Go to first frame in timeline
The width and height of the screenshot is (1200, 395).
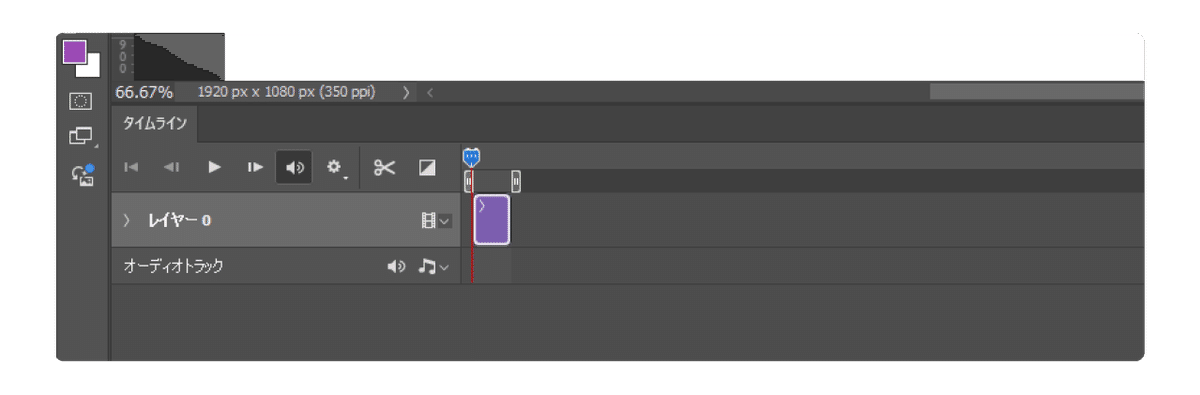point(131,168)
